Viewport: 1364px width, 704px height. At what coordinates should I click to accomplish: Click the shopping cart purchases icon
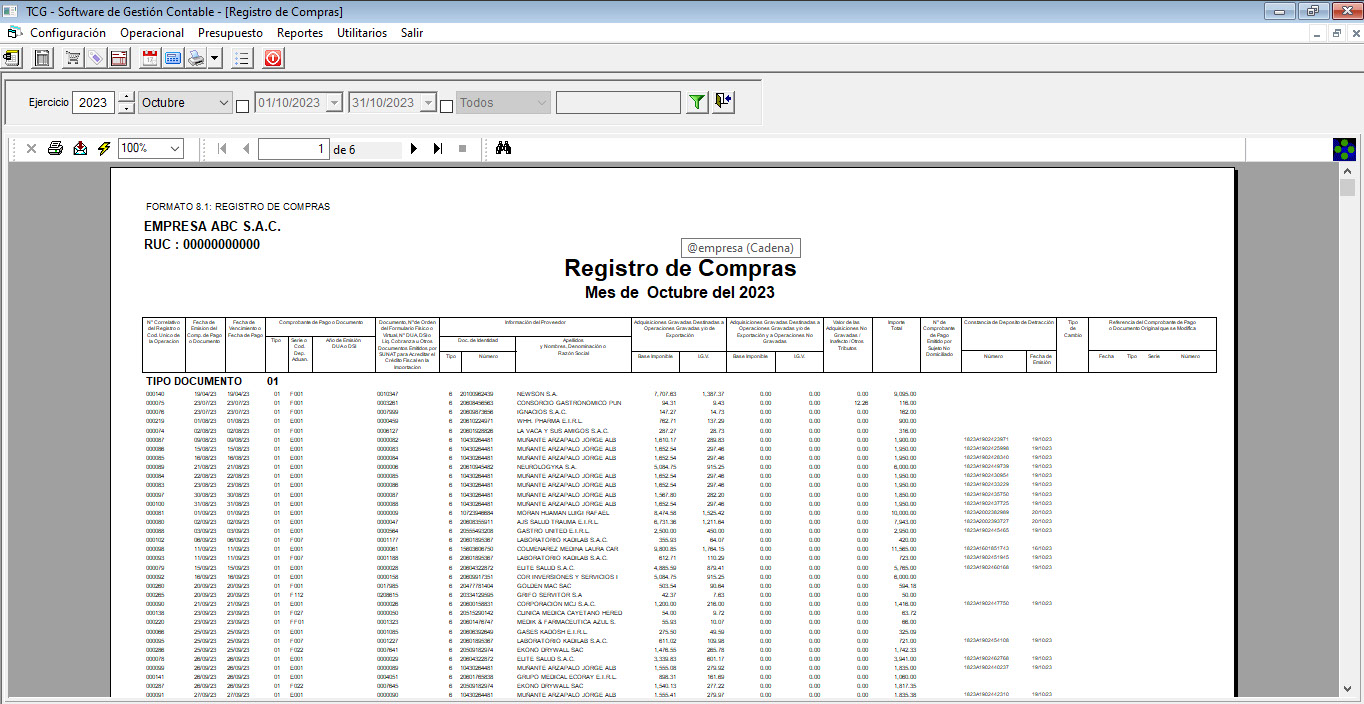click(73, 58)
